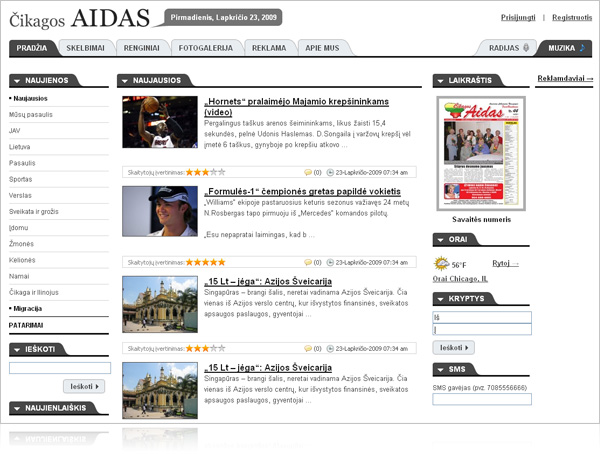
Task: Click the comment bubble under first Singapore article
Action: click(308, 349)
